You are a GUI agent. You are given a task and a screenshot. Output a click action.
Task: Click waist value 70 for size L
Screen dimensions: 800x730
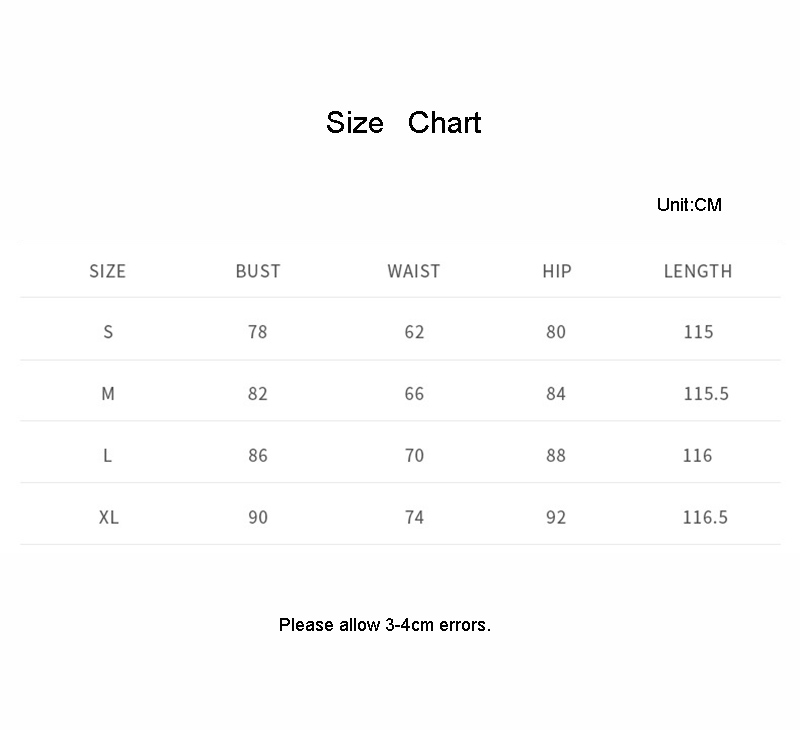pyautogui.click(x=415, y=456)
